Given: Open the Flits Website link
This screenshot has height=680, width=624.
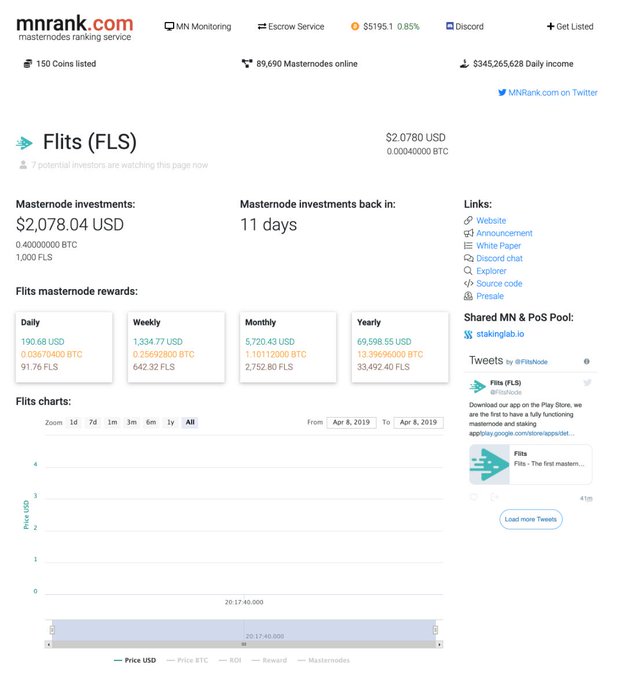Looking at the screenshot, I should (x=491, y=220).
